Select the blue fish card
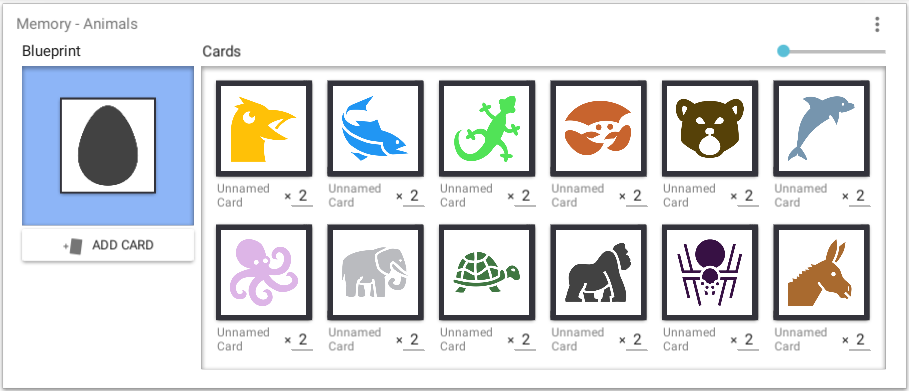The image size is (909, 391). coord(375,129)
